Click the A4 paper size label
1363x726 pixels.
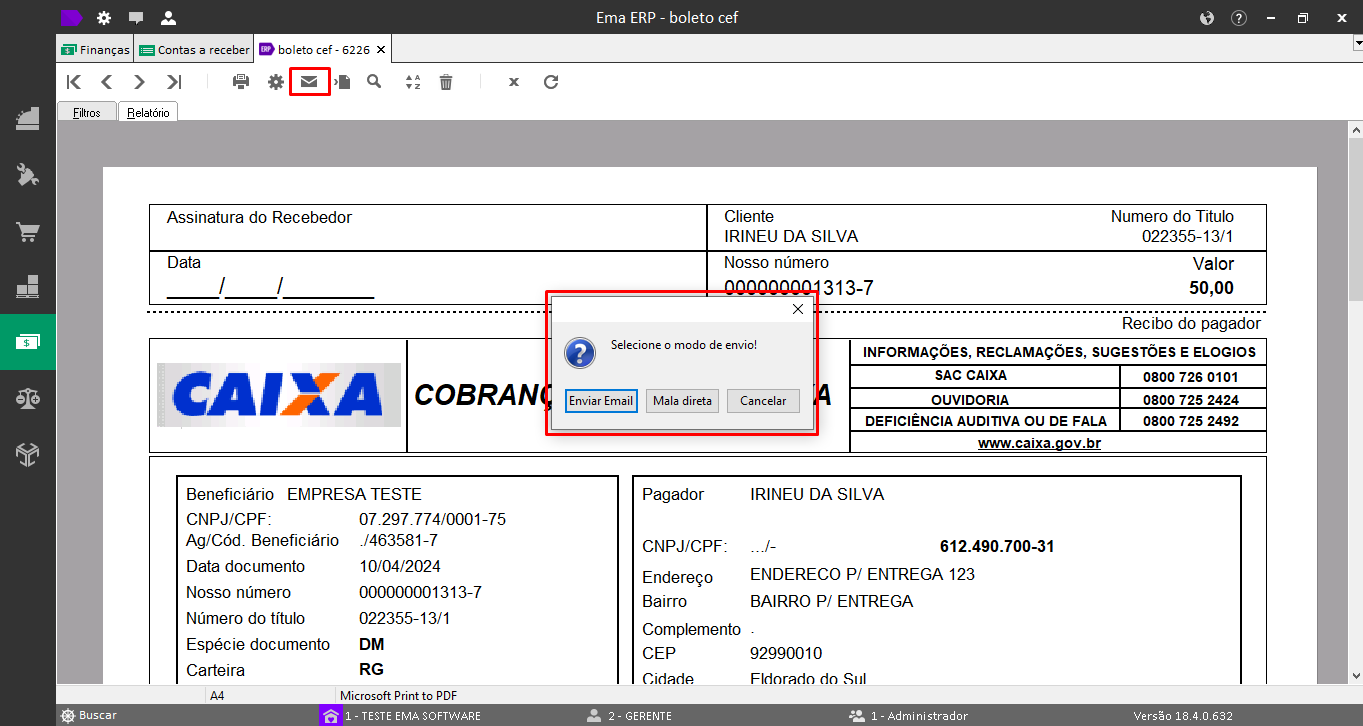coord(218,695)
